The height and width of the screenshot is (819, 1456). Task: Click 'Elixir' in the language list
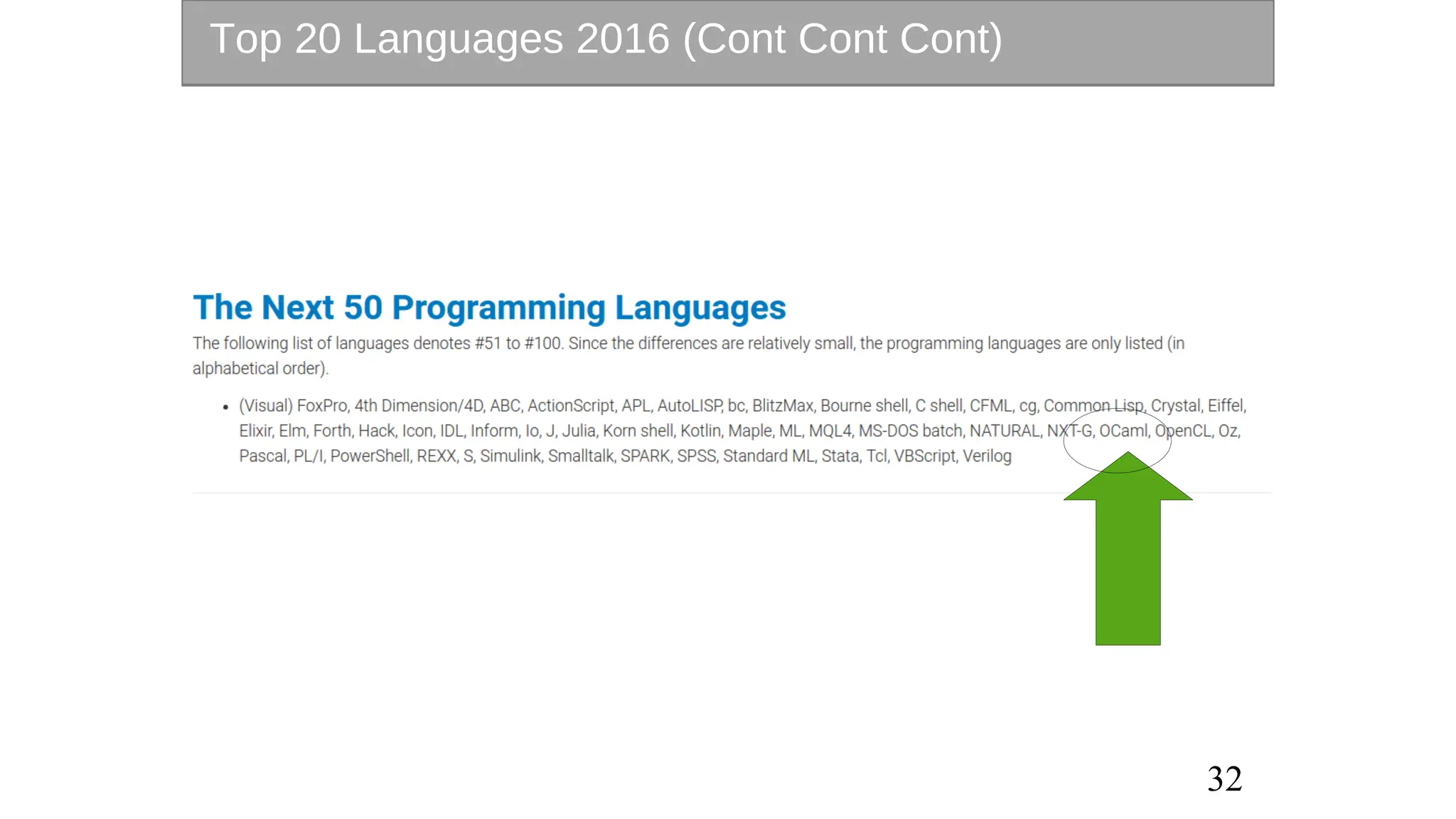click(255, 431)
